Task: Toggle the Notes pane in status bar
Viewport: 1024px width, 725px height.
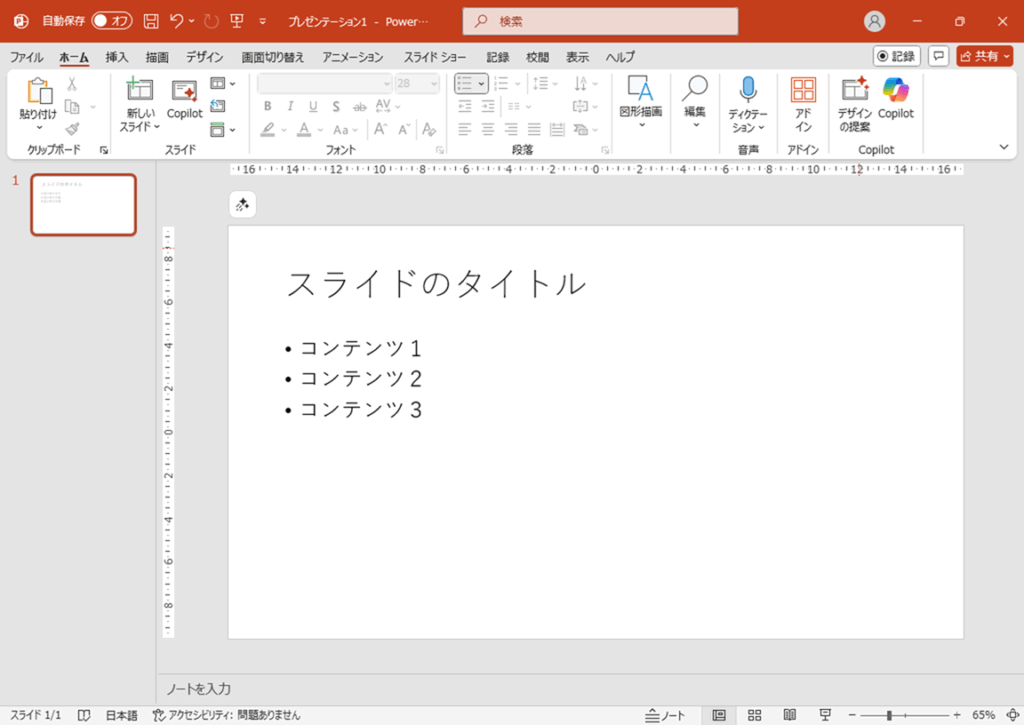Action: 666,715
